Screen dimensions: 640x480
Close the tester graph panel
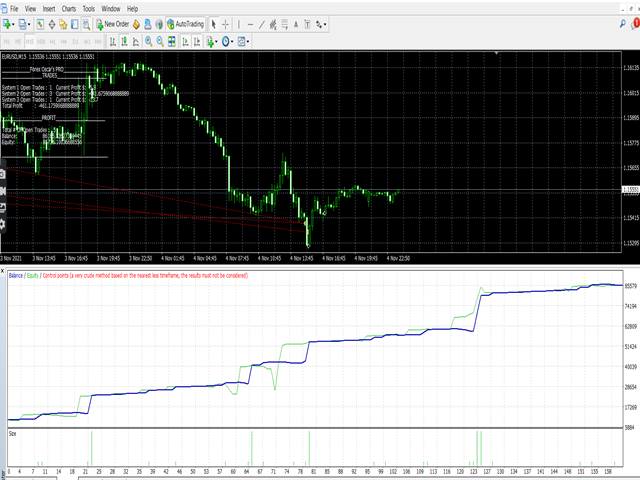[4, 269]
